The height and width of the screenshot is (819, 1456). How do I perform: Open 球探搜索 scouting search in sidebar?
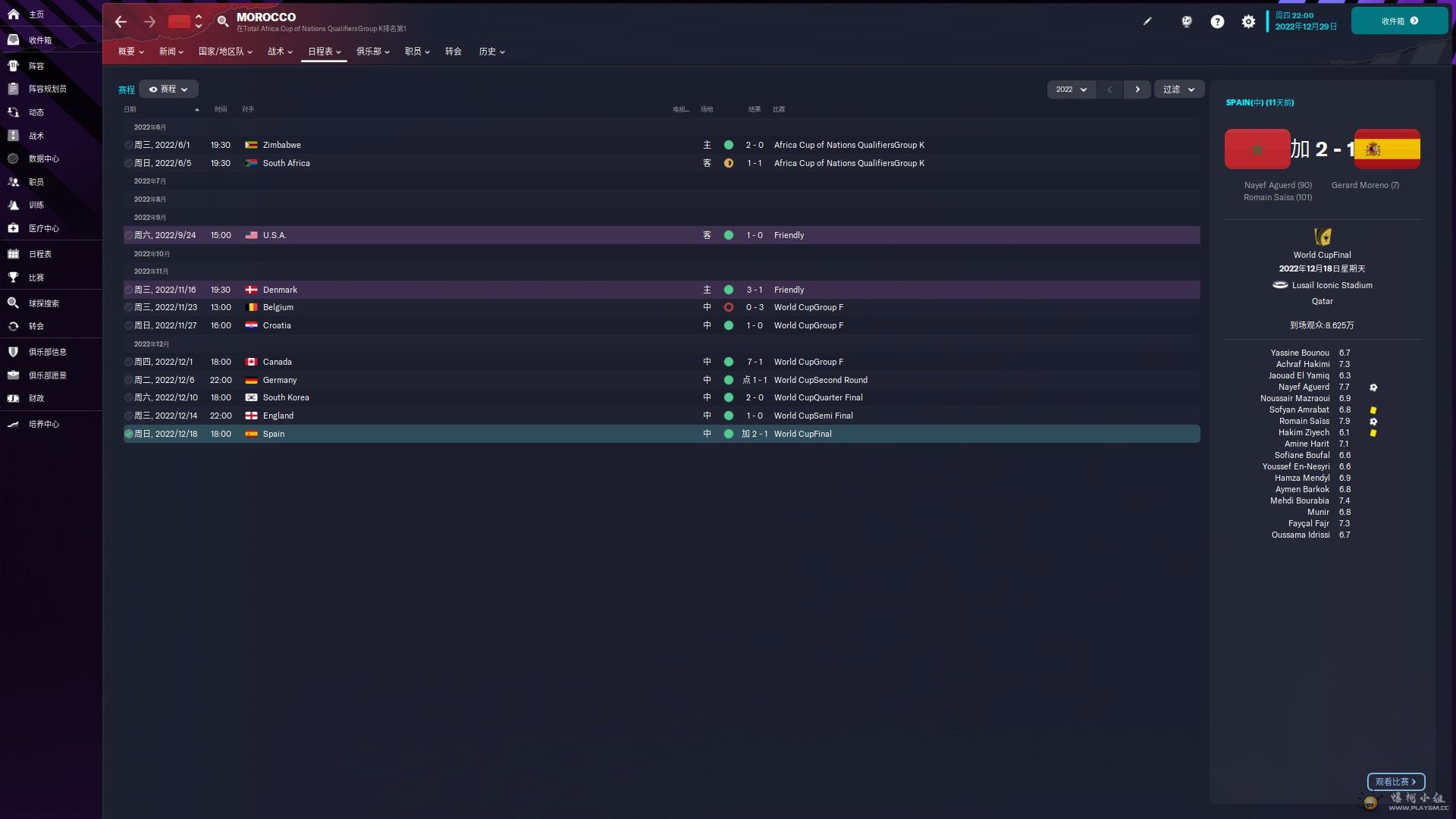point(43,303)
